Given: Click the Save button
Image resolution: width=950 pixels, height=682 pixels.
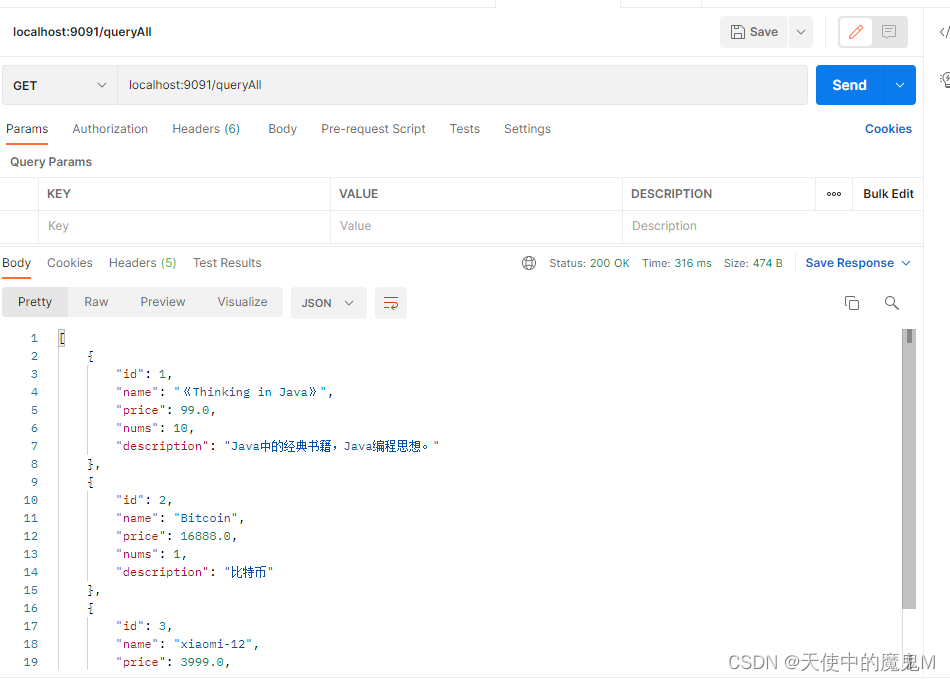Looking at the screenshot, I should tap(754, 32).
